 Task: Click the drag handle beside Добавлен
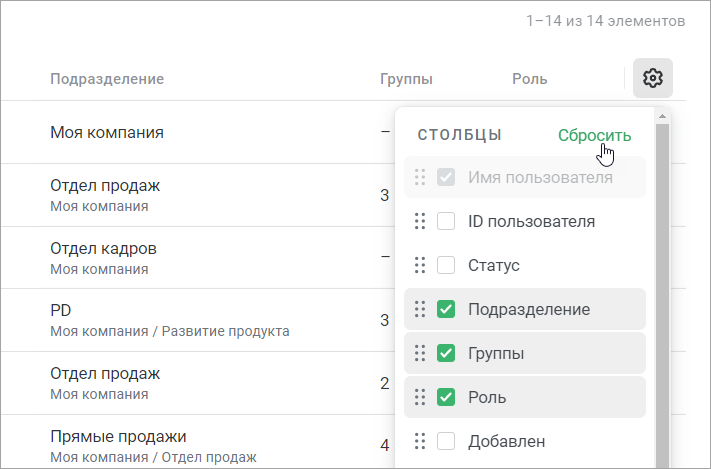(x=420, y=441)
